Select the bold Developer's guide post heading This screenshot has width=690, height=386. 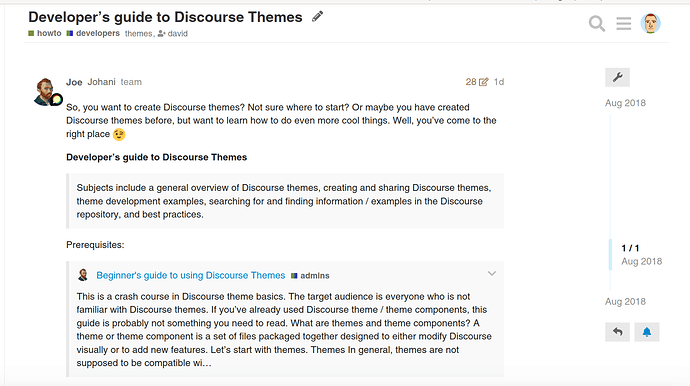point(156,157)
